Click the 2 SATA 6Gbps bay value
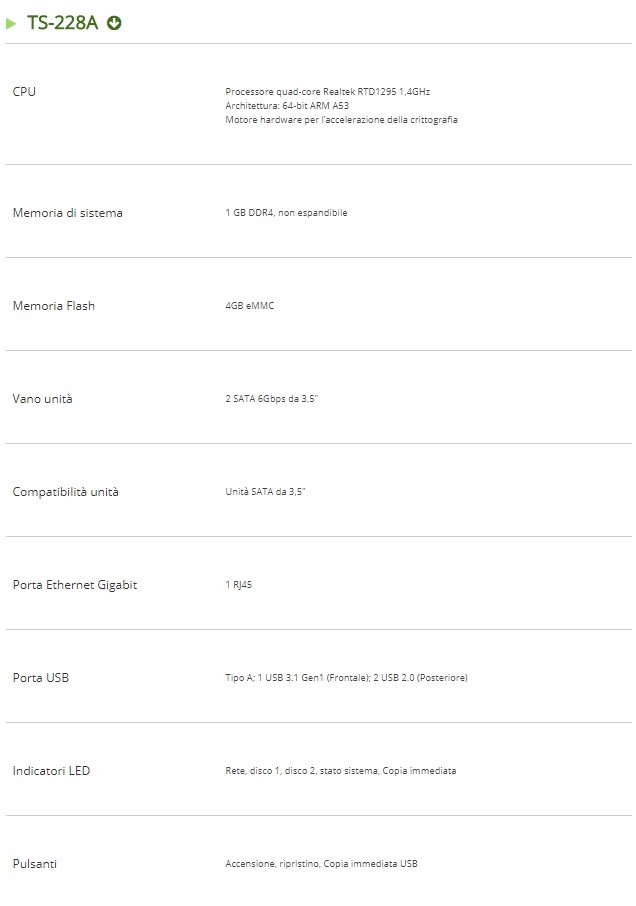The height and width of the screenshot is (906, 636). tap(272, 399)
